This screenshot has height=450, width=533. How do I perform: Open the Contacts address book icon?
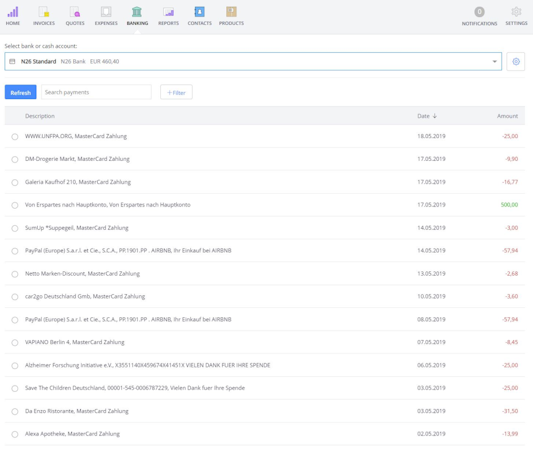pyautogui.click(x=200, y=12)
